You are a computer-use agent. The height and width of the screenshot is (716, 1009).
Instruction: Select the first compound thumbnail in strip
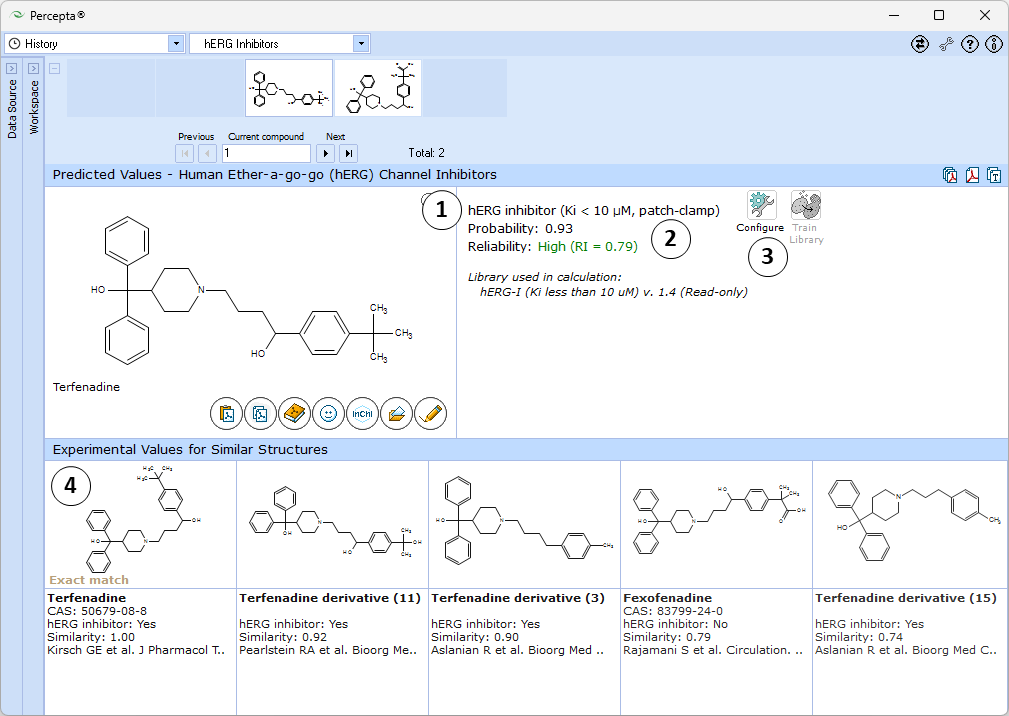click(289, 88)
